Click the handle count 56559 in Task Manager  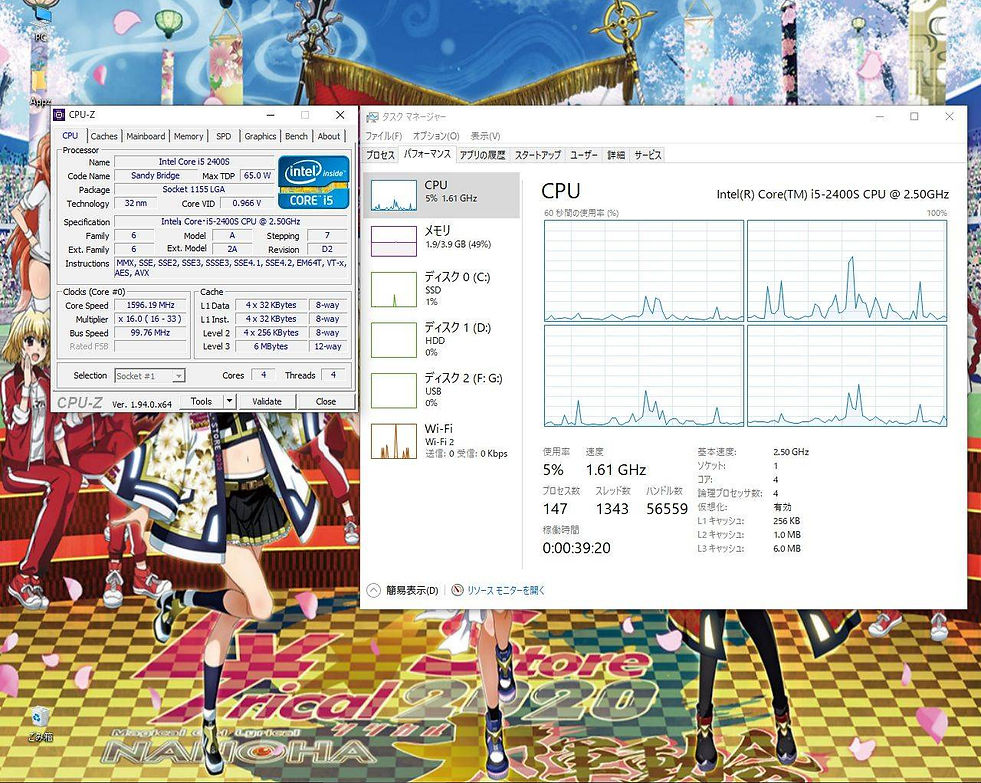[x=667, y=509]
